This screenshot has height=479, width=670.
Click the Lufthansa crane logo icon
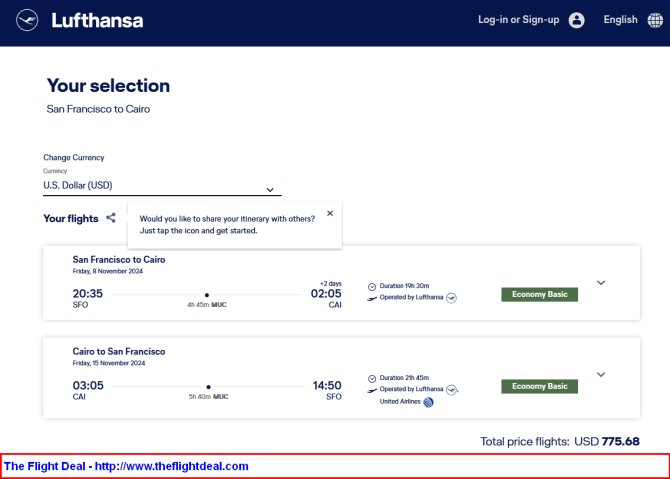coord(27,20)
